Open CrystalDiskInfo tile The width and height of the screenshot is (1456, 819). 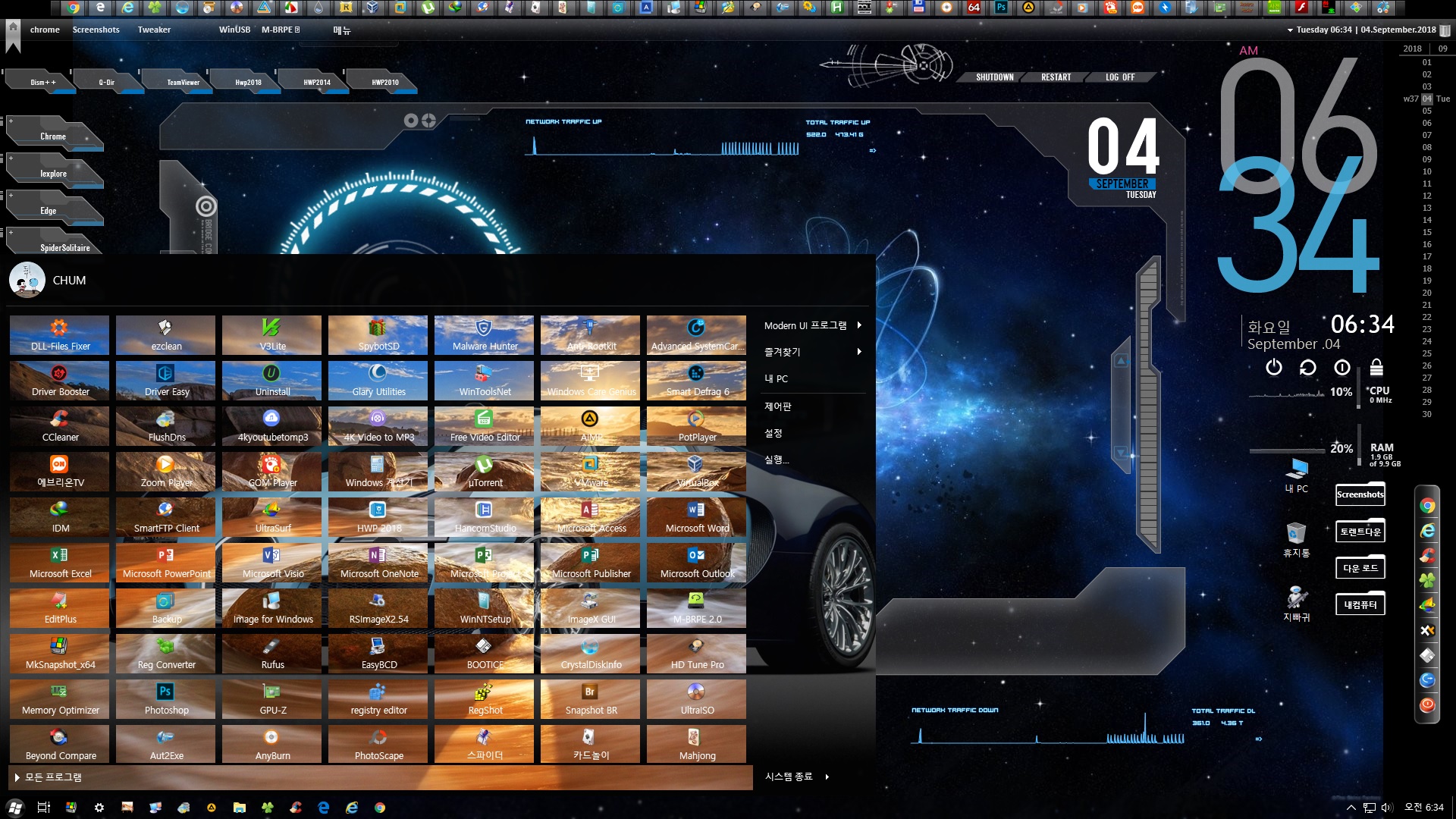(x=591, y=654)
